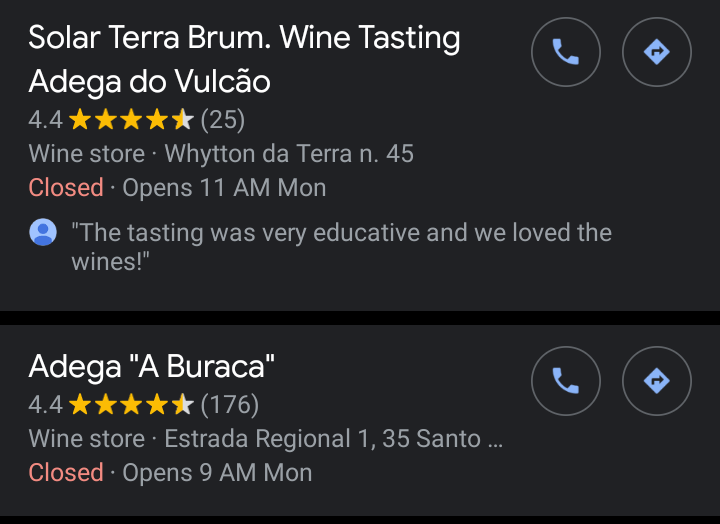Get directions to Solar Terra Brum
Screen dimensions: 720x524
point(656,52)
